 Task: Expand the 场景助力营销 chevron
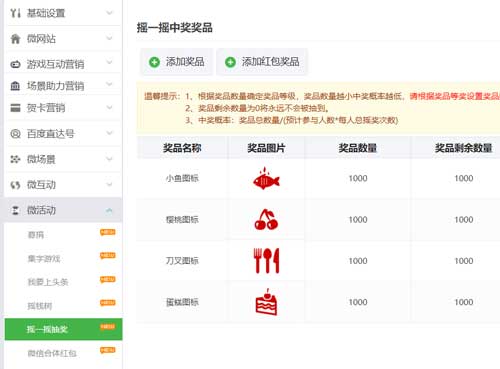[109, 84]
